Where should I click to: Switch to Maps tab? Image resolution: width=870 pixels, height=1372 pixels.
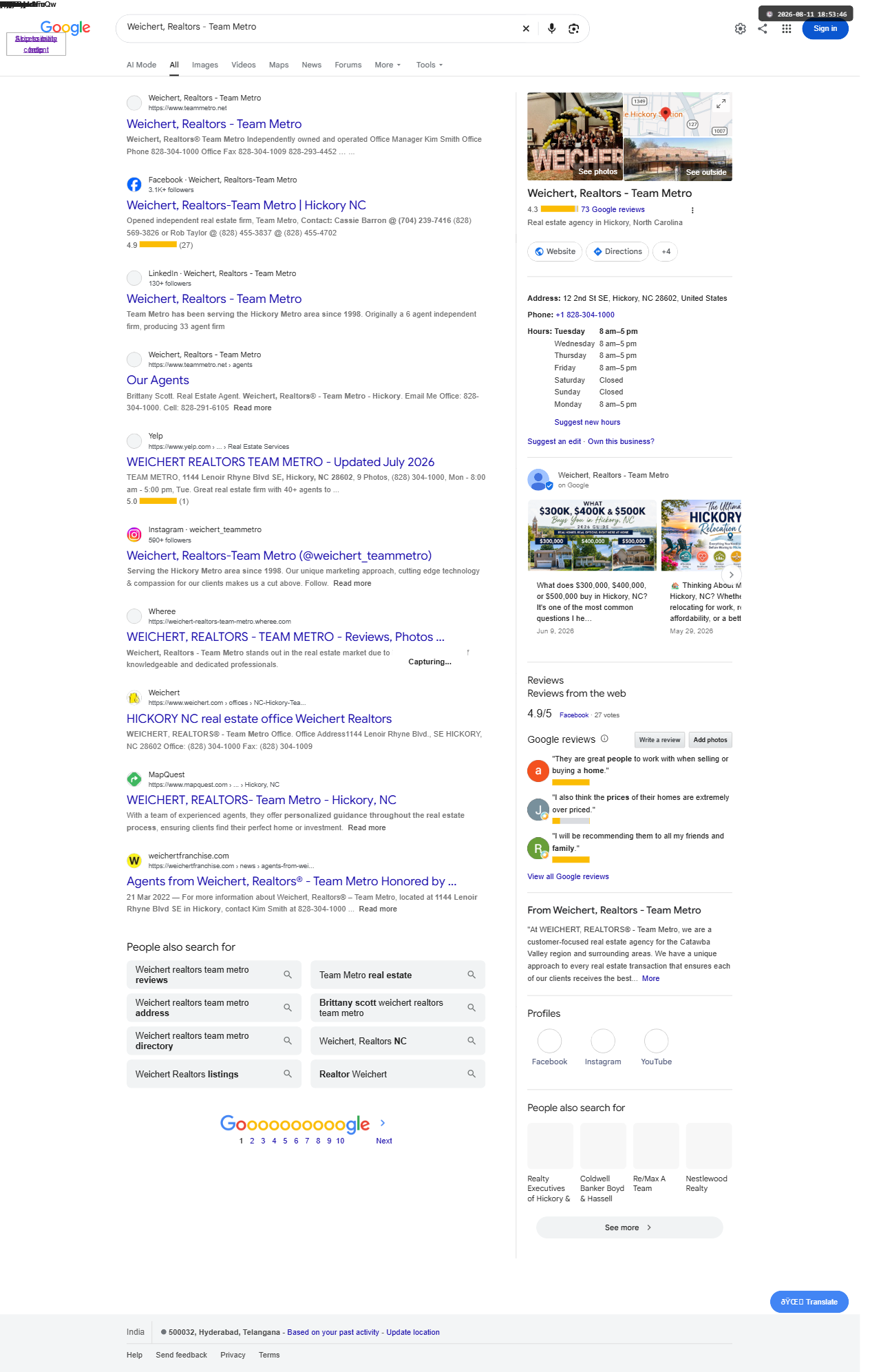point(279,65)
